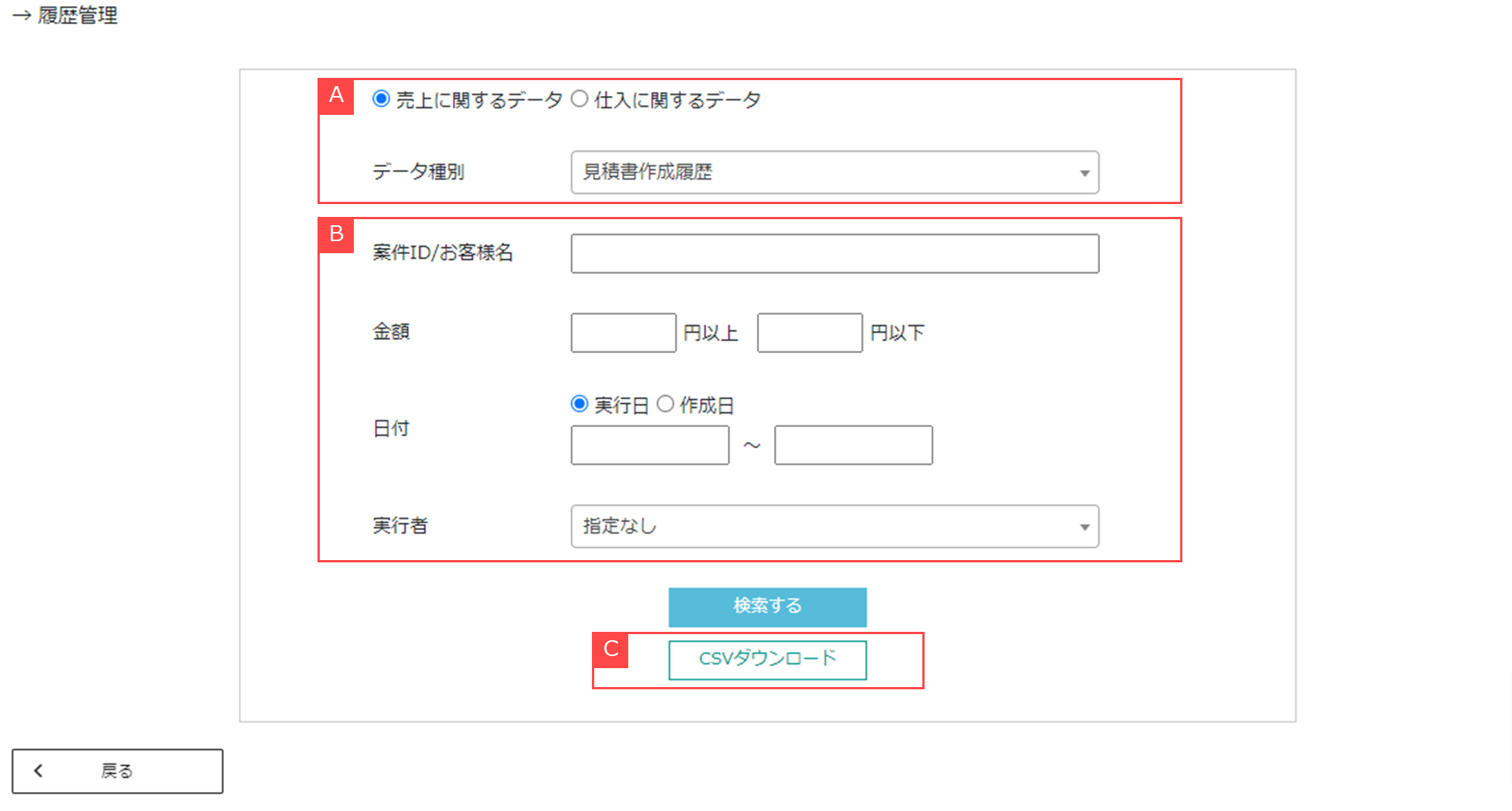The image size is (1512, 811).
Task: Click the 案件ID/お客様名 text field
Action: point(835,253)
